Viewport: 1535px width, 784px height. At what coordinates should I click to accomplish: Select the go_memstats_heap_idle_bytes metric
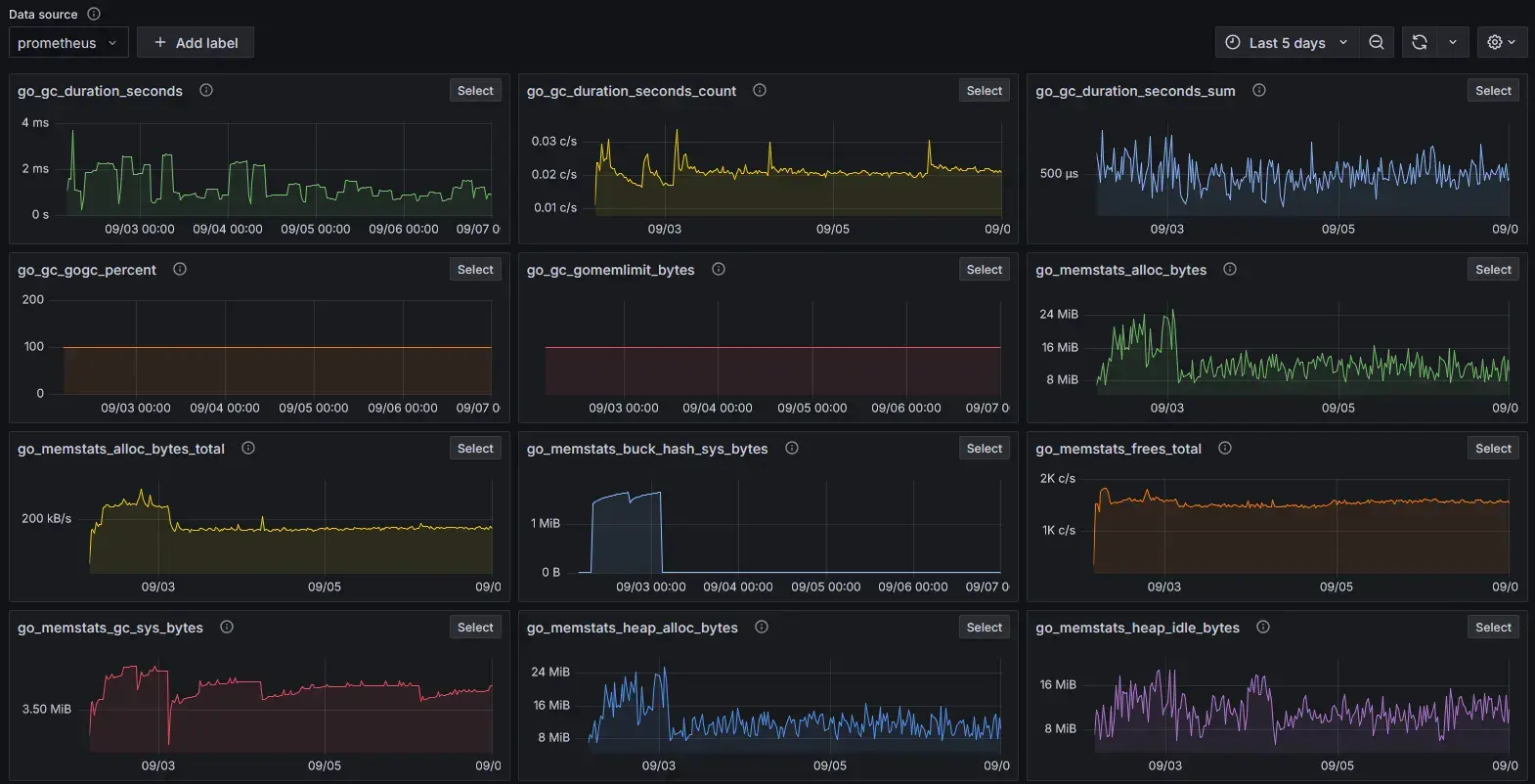point(1493,628)
